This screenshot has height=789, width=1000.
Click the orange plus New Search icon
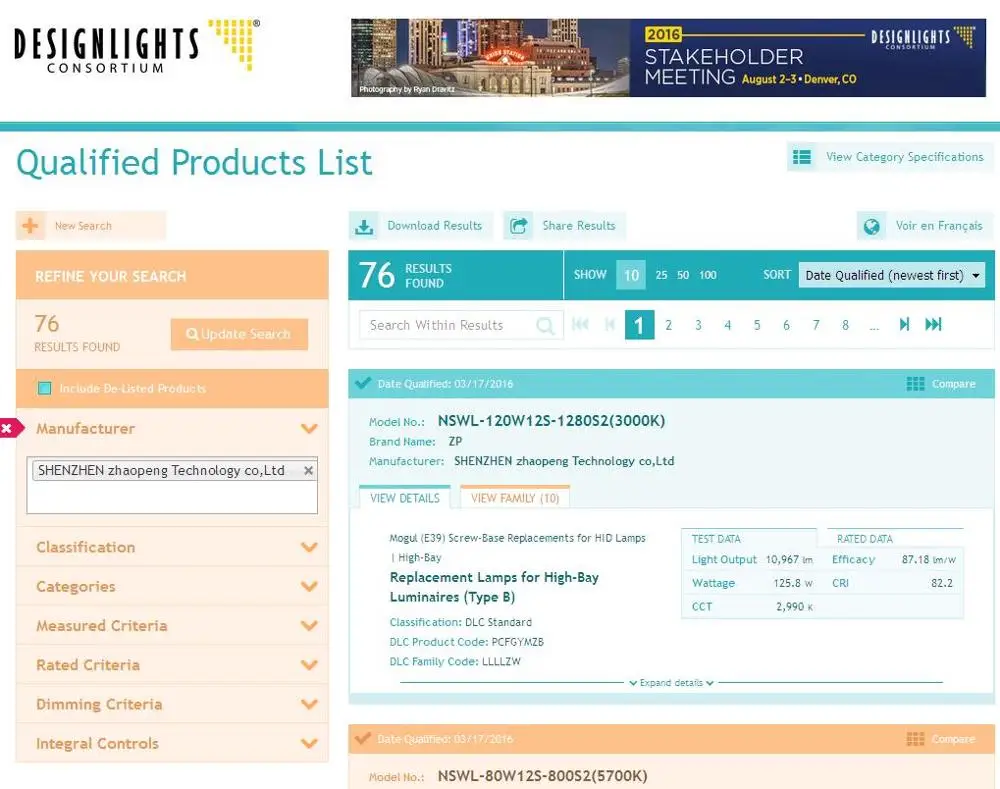tap(30, 226)
